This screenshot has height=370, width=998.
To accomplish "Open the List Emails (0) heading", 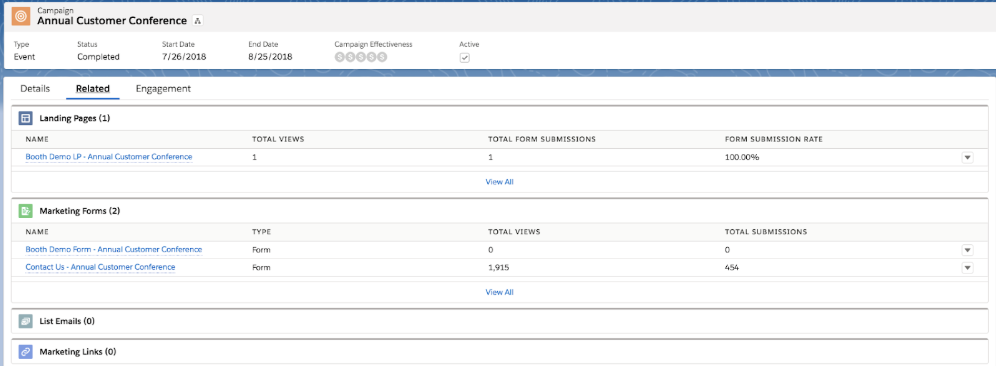I will point(67,322).
